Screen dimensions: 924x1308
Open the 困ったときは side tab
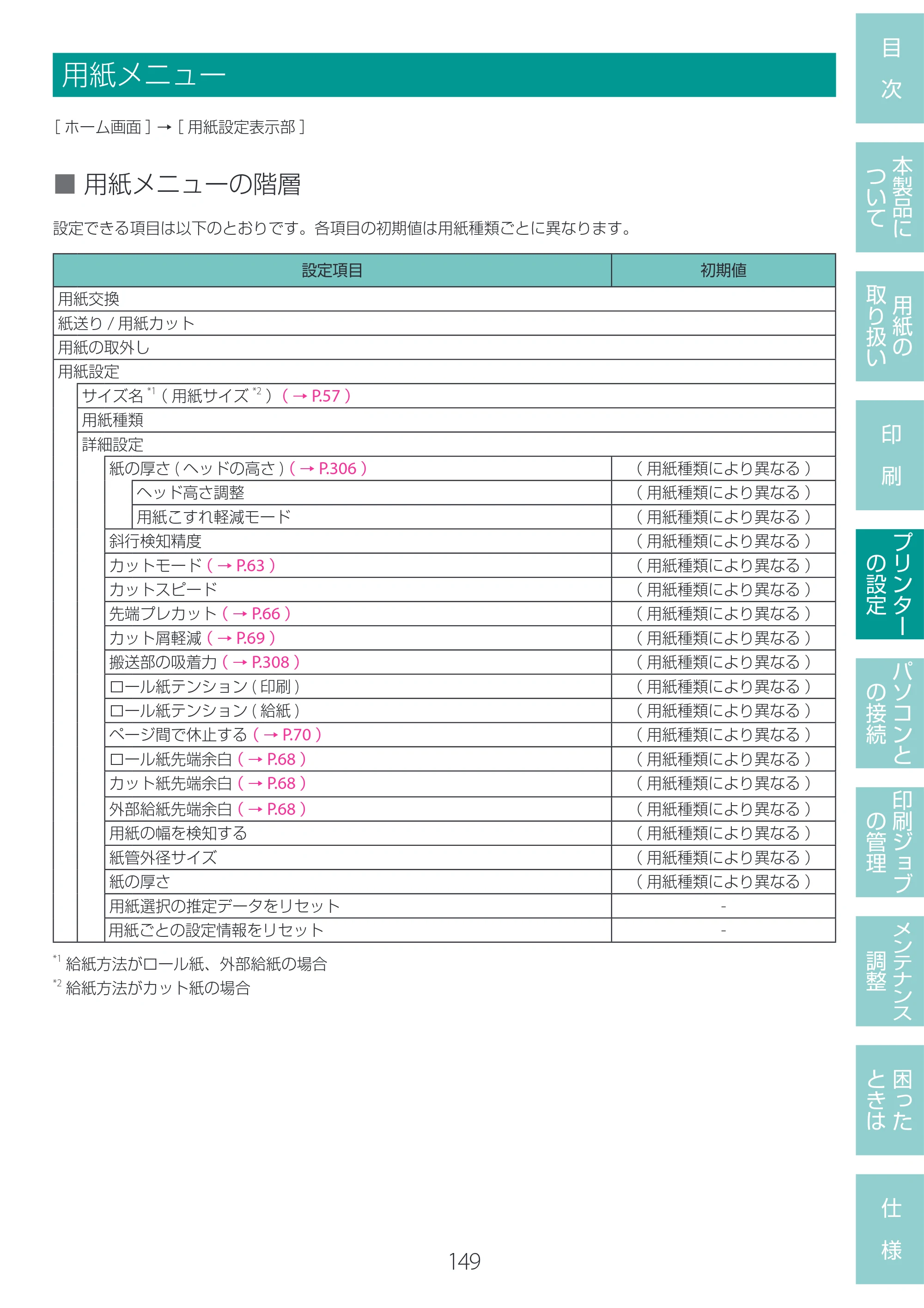(x=889, y=1100)
